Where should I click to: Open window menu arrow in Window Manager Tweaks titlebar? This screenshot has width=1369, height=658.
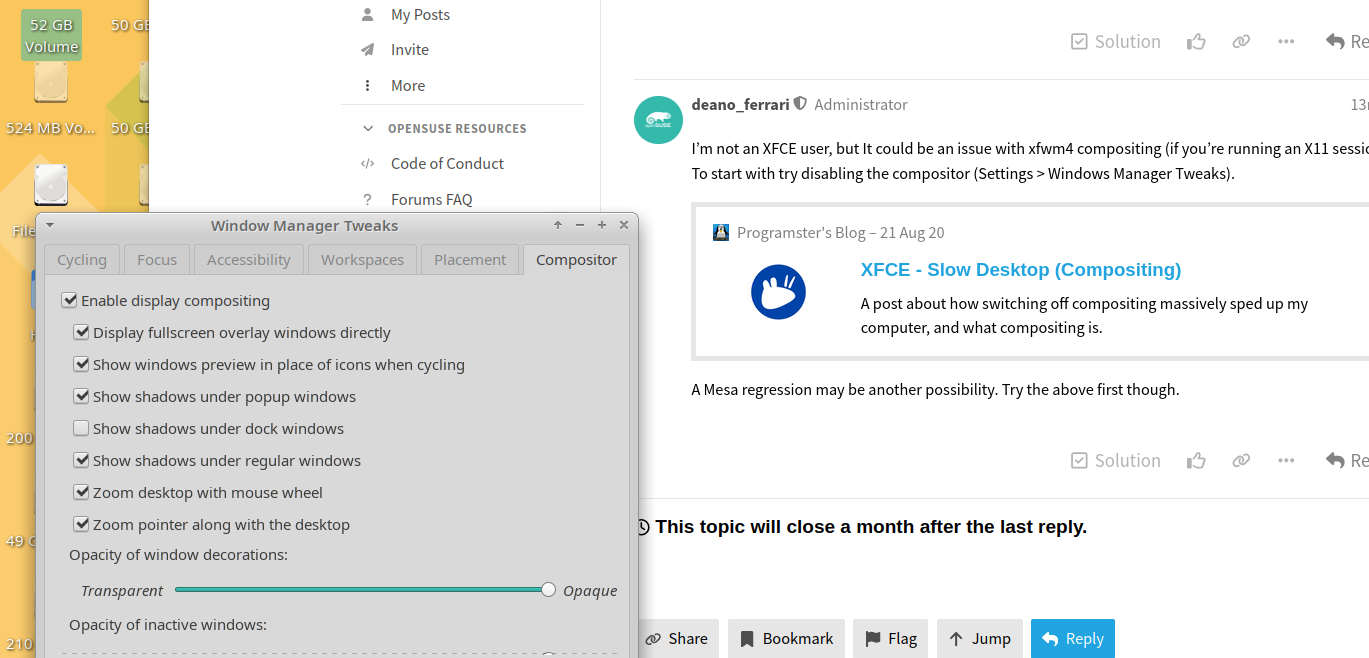[50, 225]
